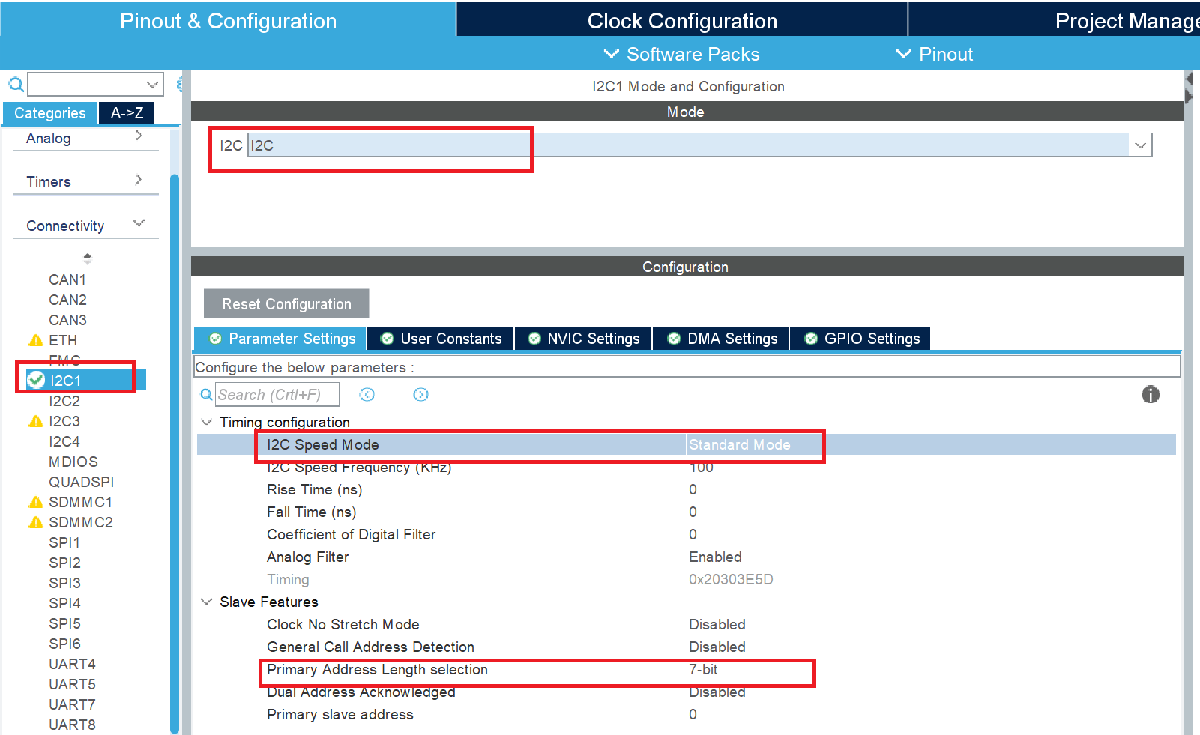Open the I2C mode dropdown
This screenshot has width=1200, height=735.
point(1139,144)
